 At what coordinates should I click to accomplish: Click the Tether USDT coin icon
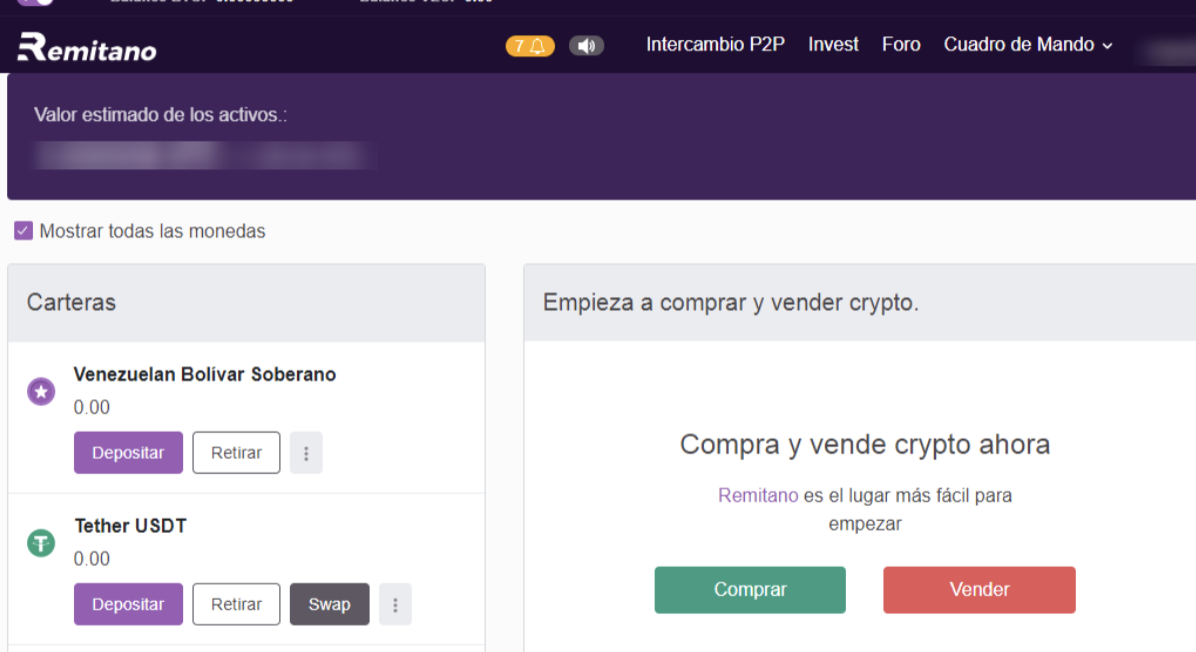[41, 543]
